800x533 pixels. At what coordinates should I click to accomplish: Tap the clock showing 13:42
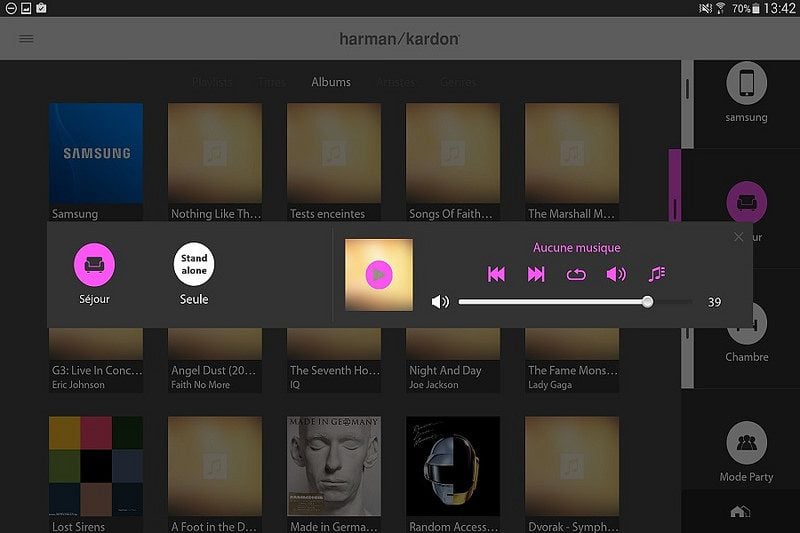click(x=780, y=8)
